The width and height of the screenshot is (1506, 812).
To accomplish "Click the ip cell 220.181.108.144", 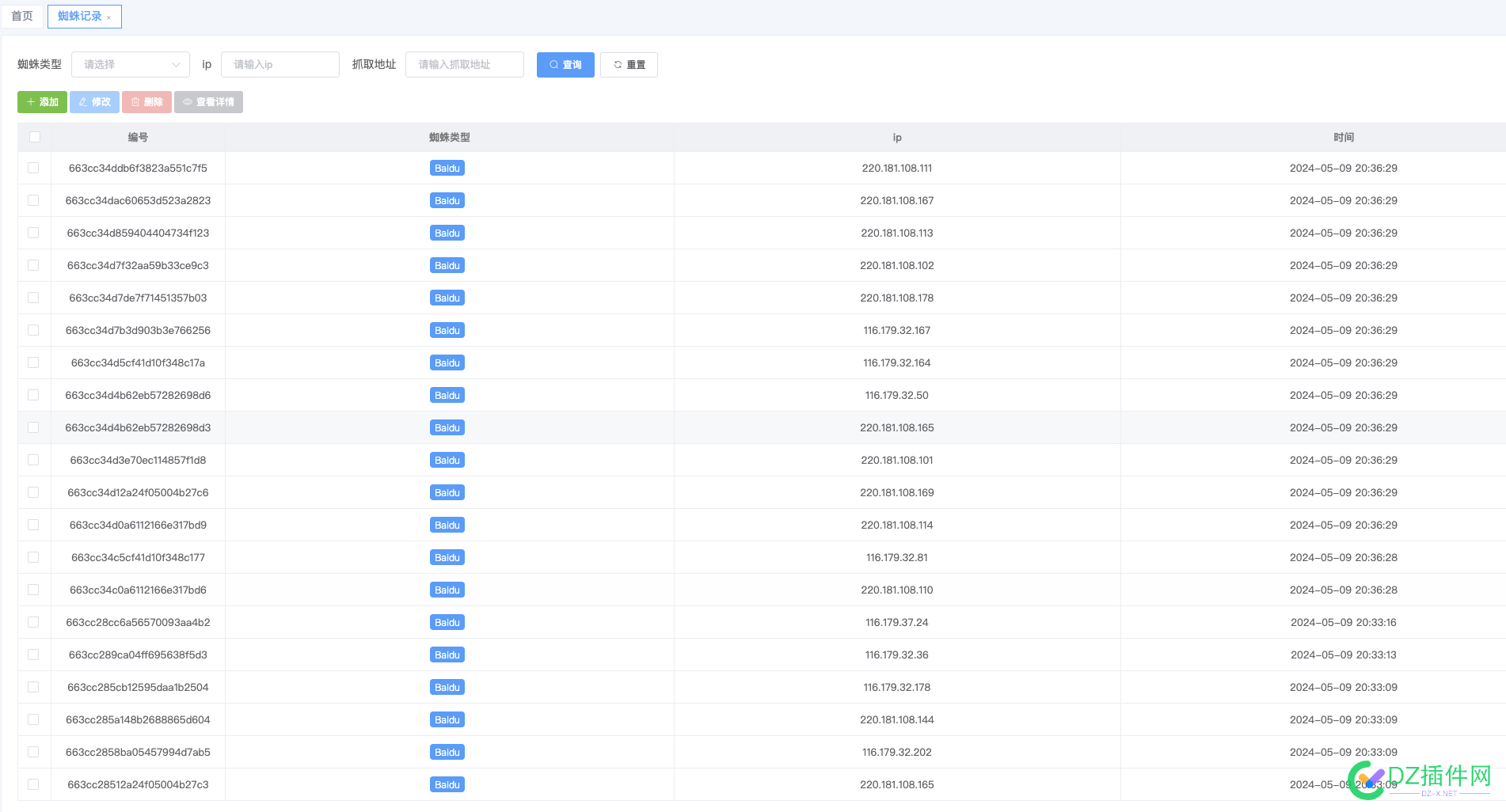I will tap(897, 719).
